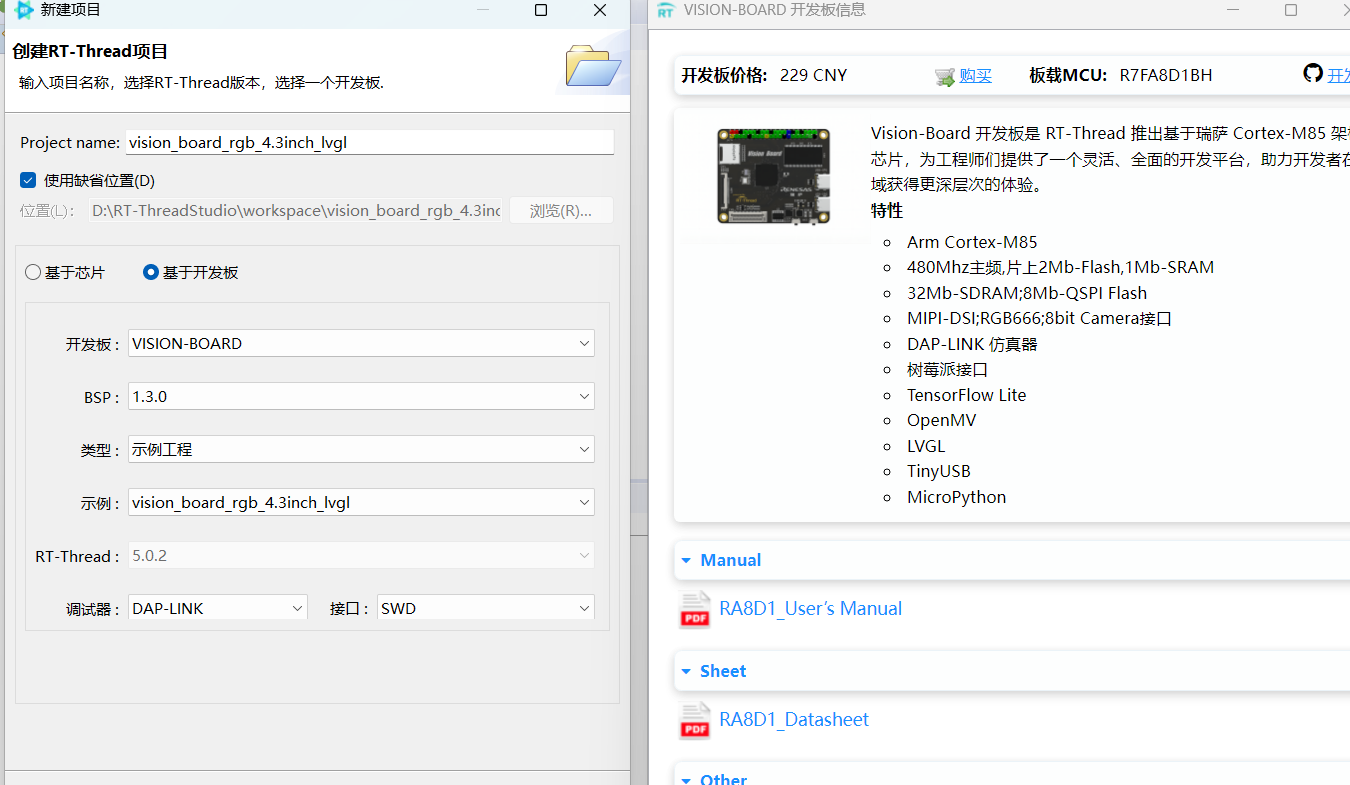Open the 调试器 DAP-LINK dropdown

[x=218, y=608]
